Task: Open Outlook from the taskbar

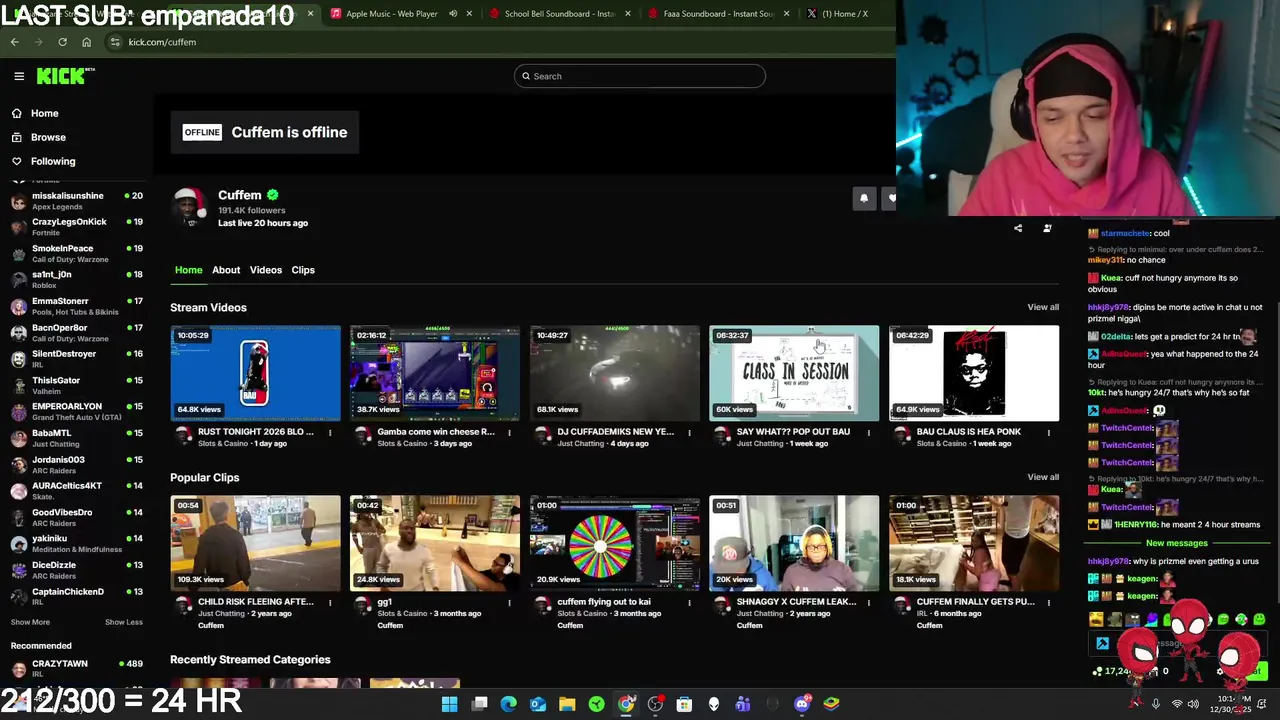Action: pos(538,704)
